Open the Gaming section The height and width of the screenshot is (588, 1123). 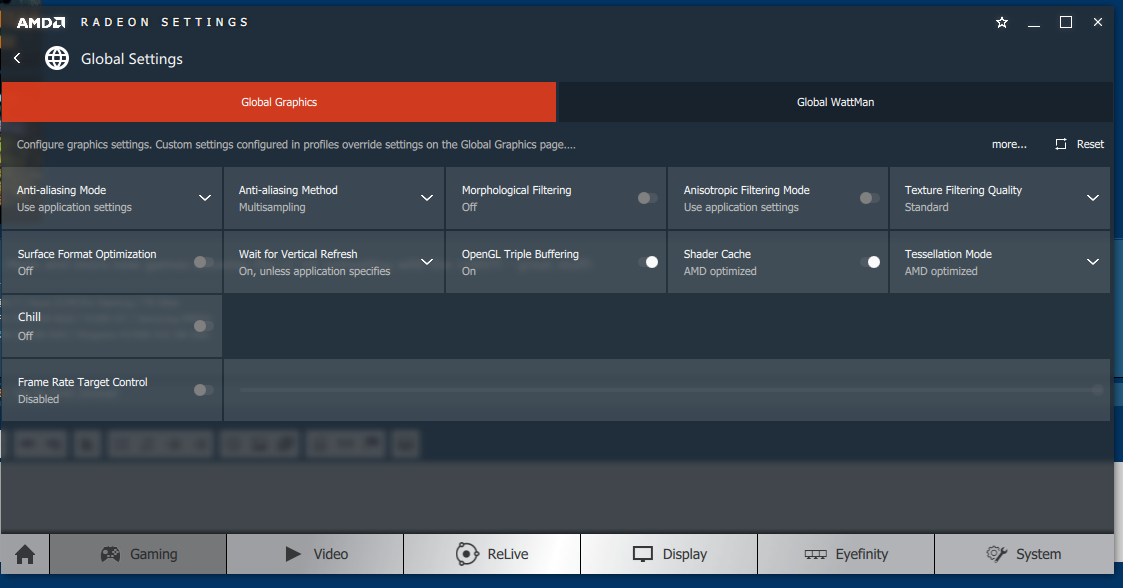[138, 554]
